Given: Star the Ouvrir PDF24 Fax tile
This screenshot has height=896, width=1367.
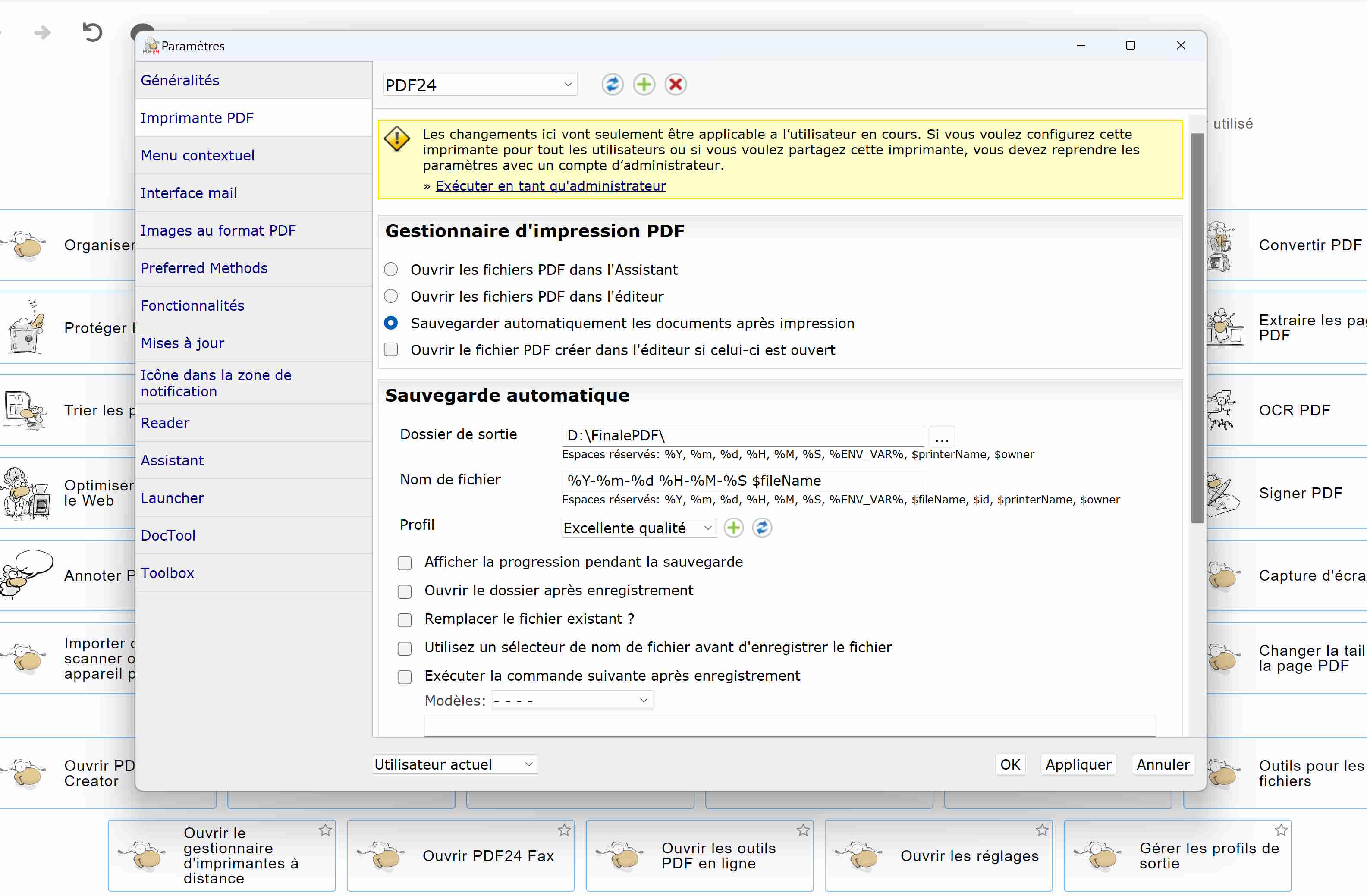Looking at the screenshot, I should point(564,830).
